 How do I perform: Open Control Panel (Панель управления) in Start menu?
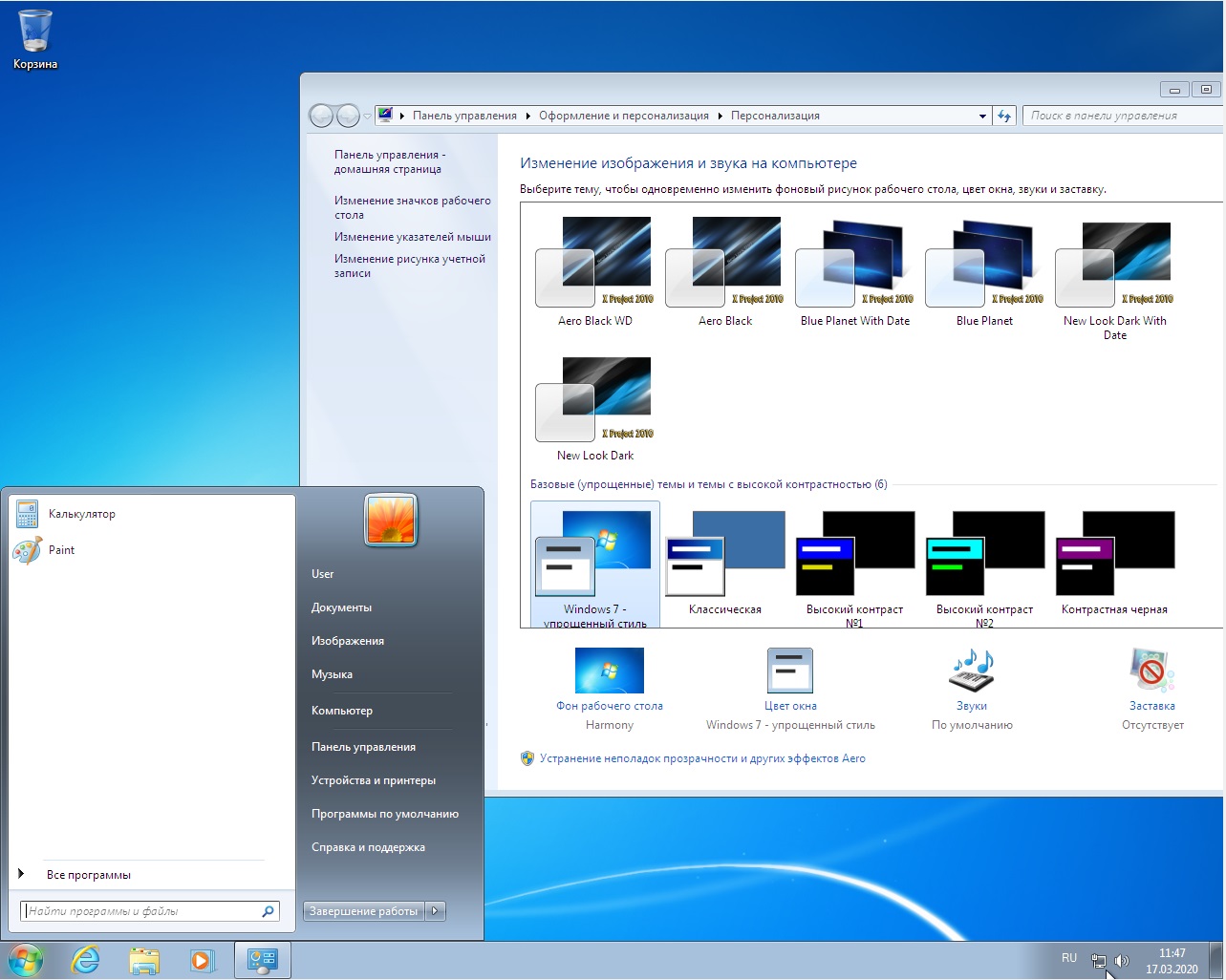363,747
